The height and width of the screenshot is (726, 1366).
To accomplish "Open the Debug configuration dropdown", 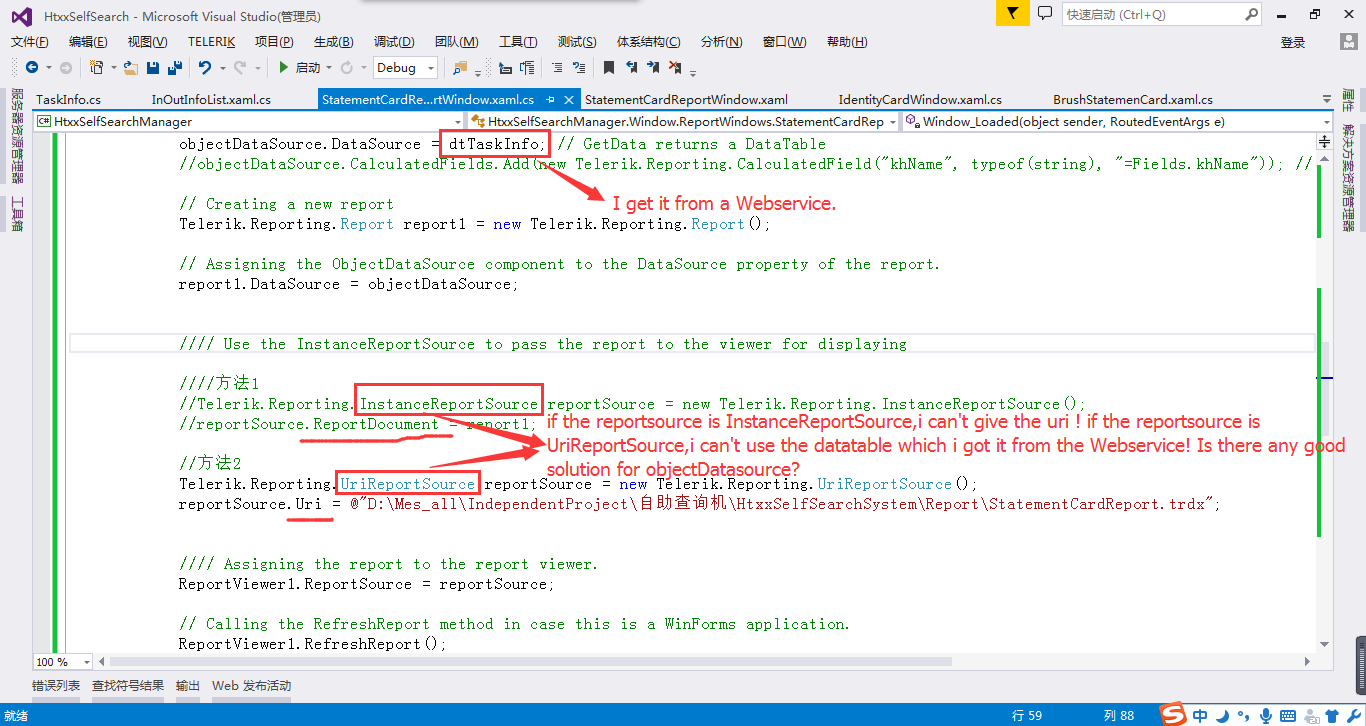I will point(406,68).
